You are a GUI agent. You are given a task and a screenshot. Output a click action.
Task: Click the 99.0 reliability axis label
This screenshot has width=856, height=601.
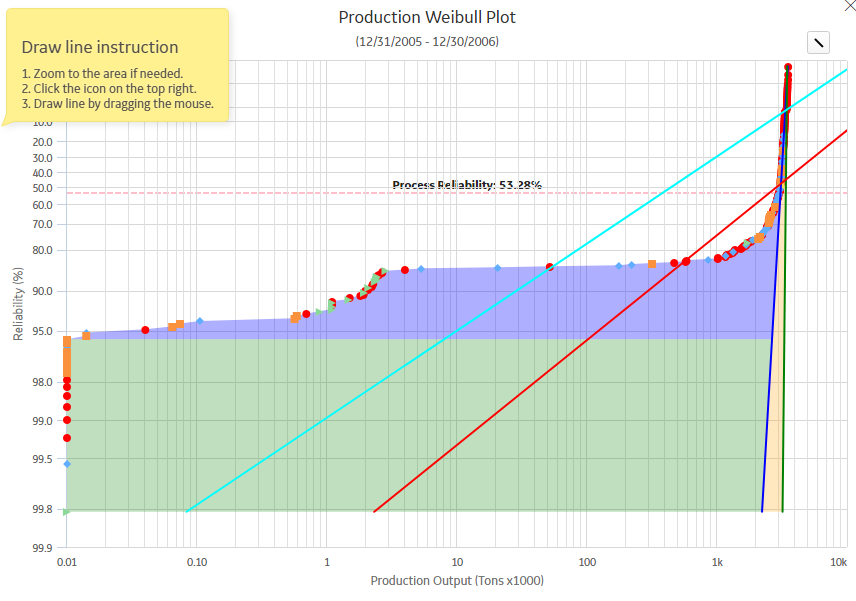click(x=43, y=421)
